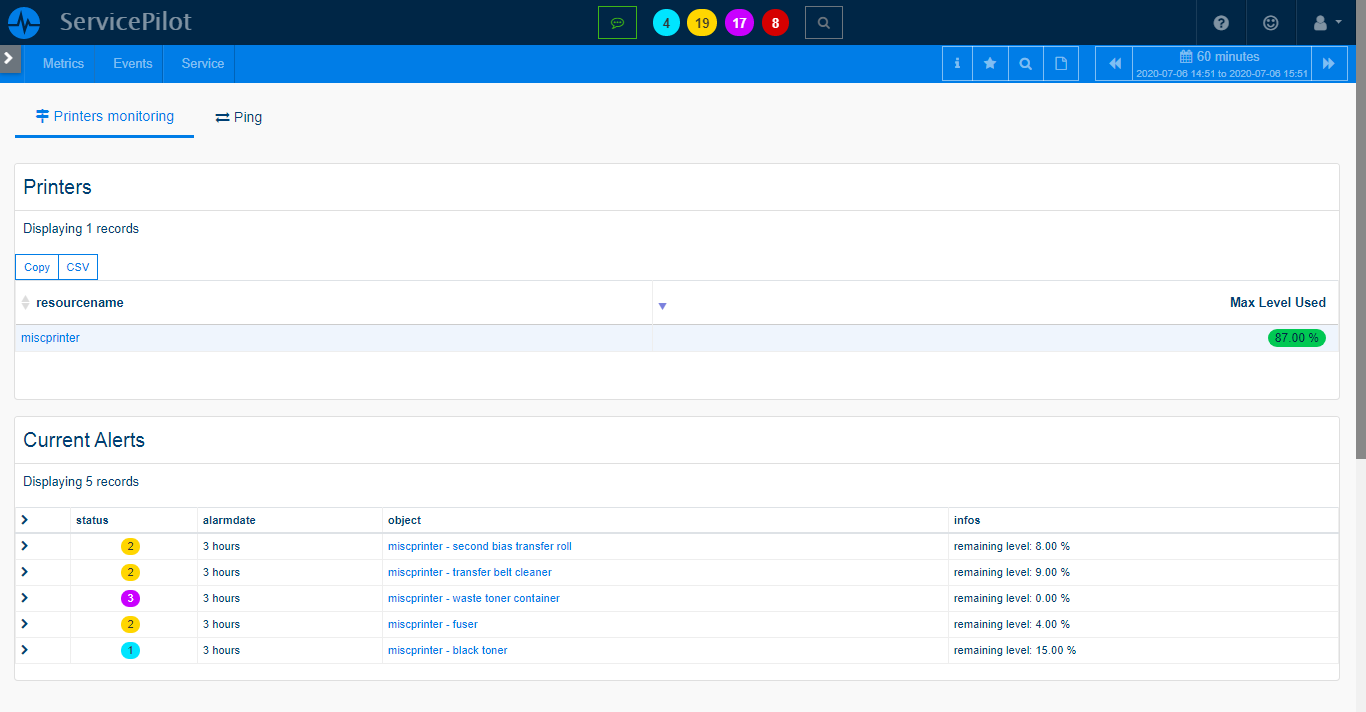Open the chat message icon
This screenshot has height=712, width=1366.
tap(617, 22)
